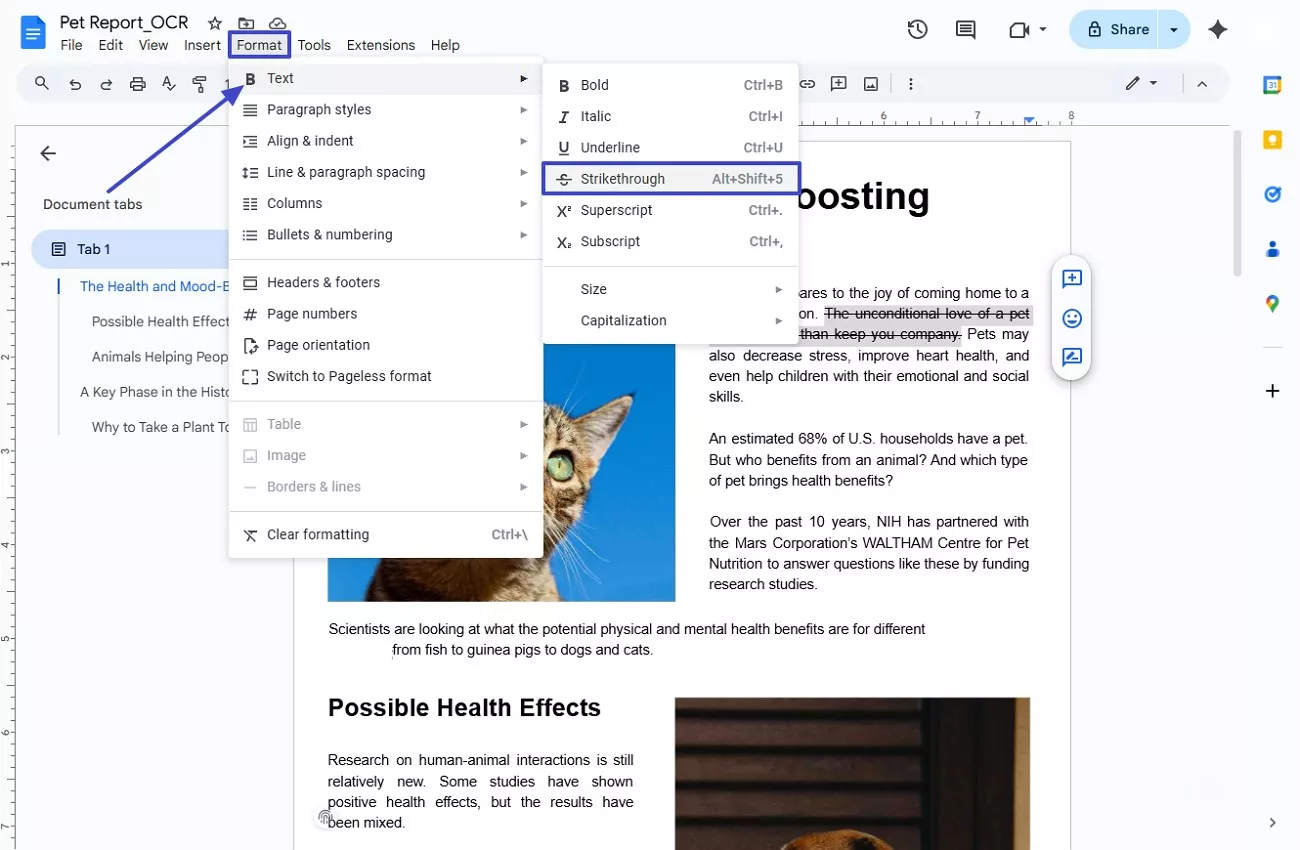
Task: Select the paint format tool
Action: tap(200, 84)
